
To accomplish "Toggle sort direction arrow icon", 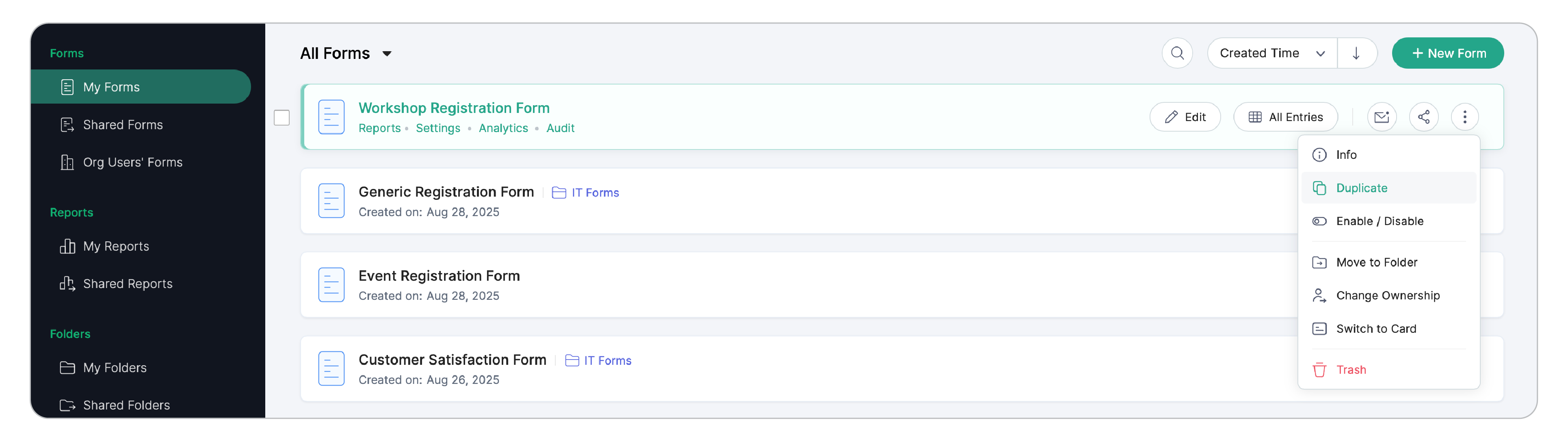I will click(x=1356, y=53).
